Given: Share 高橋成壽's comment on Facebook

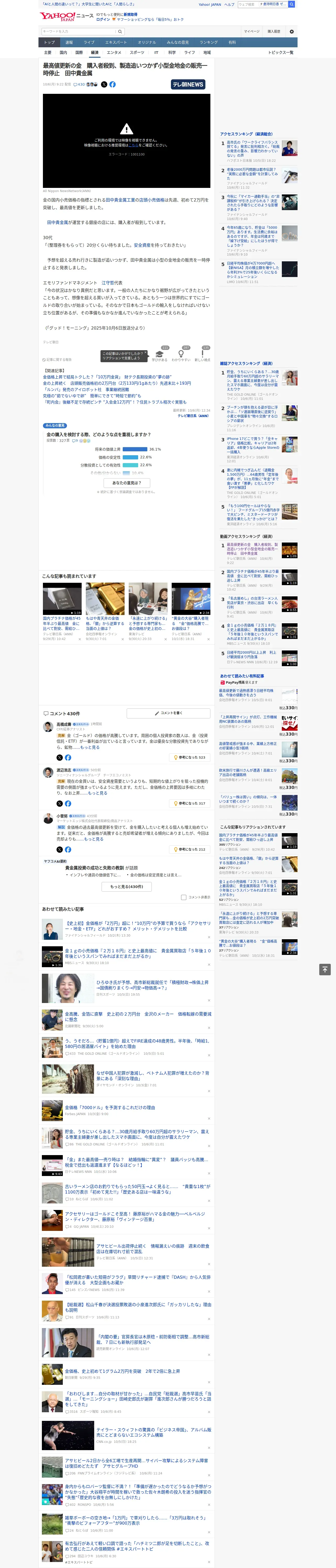Looking at the screenshot, I should 68,757.
